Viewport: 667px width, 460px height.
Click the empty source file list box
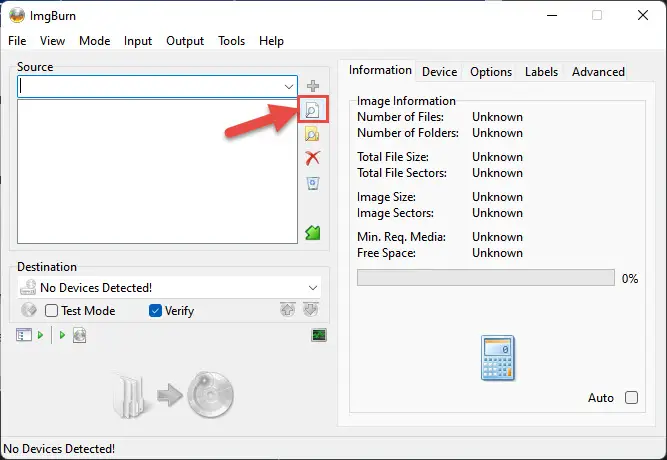157,171
